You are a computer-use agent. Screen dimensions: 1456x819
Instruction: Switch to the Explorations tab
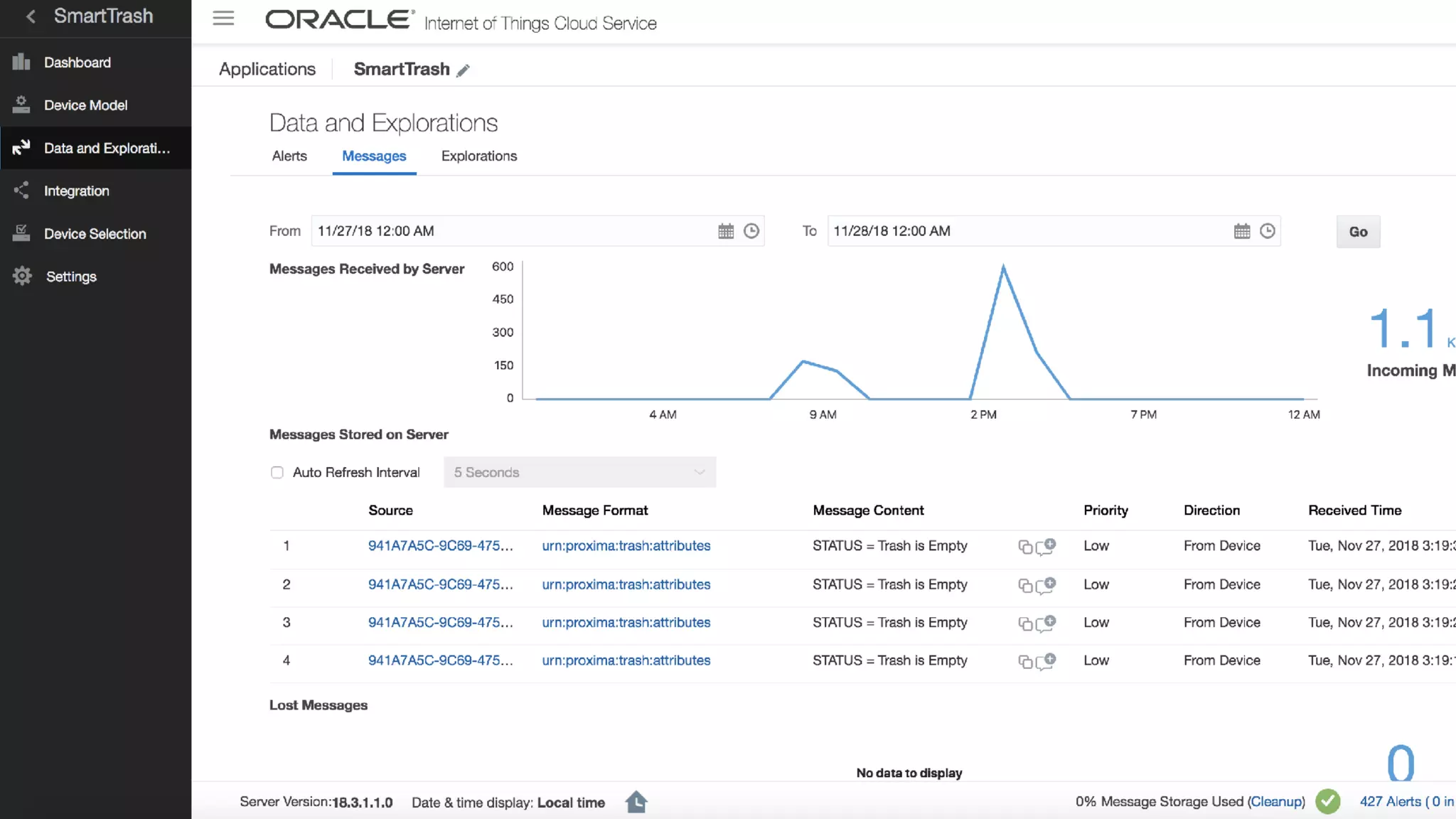coord(478,156)
